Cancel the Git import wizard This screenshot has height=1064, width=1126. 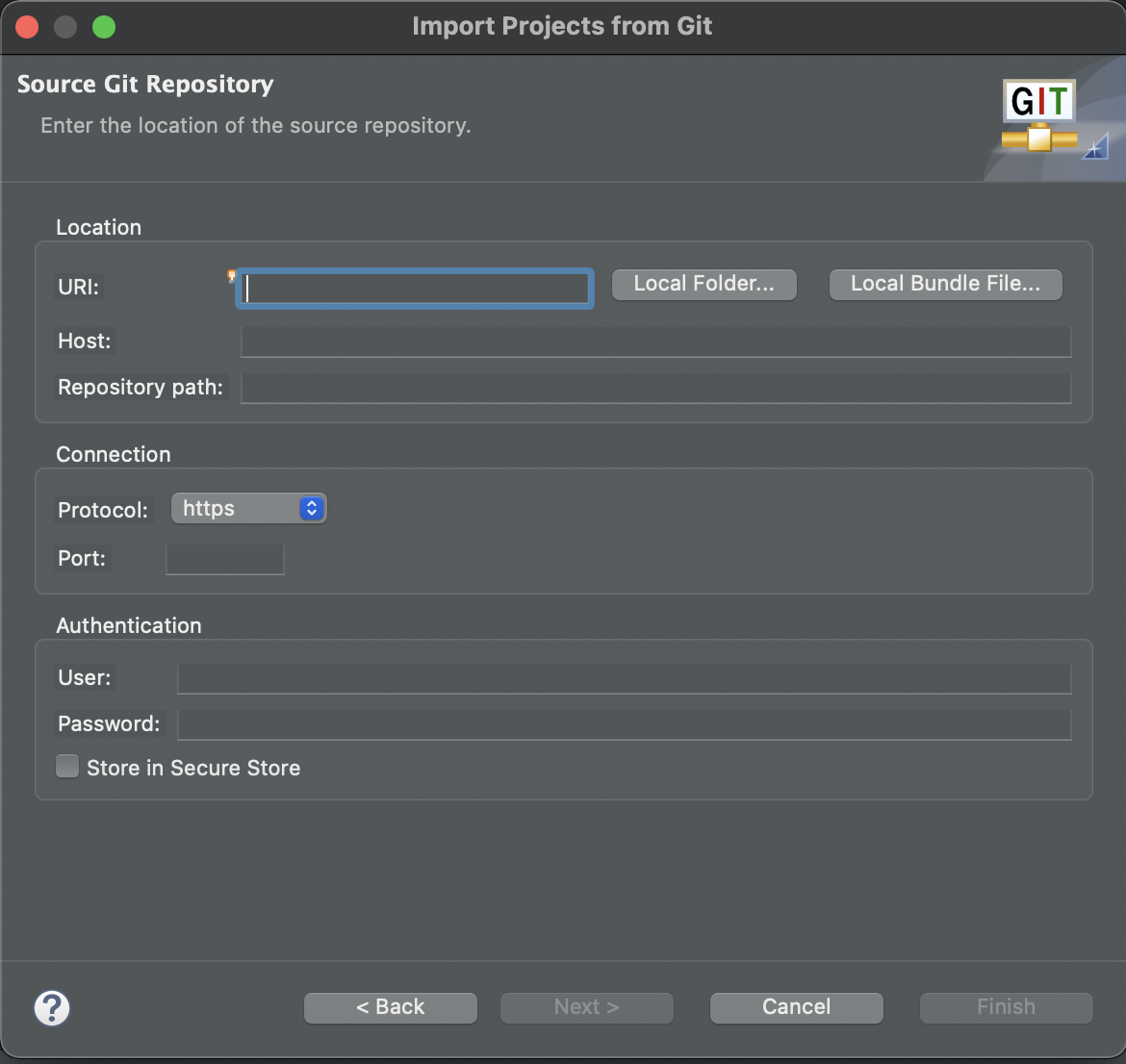tap(796, 1007)
